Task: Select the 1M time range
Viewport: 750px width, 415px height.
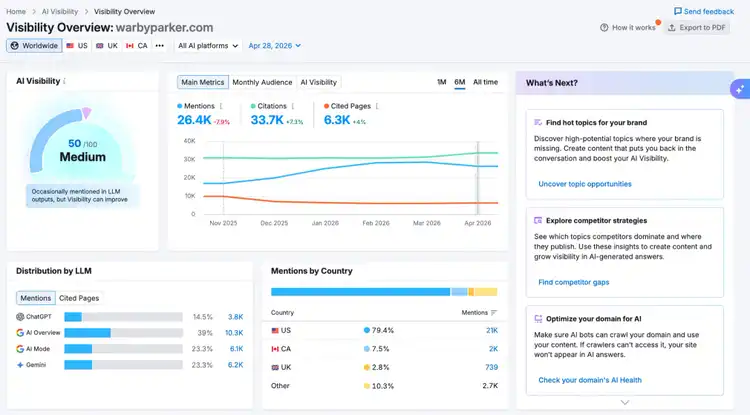Action: 441,82
